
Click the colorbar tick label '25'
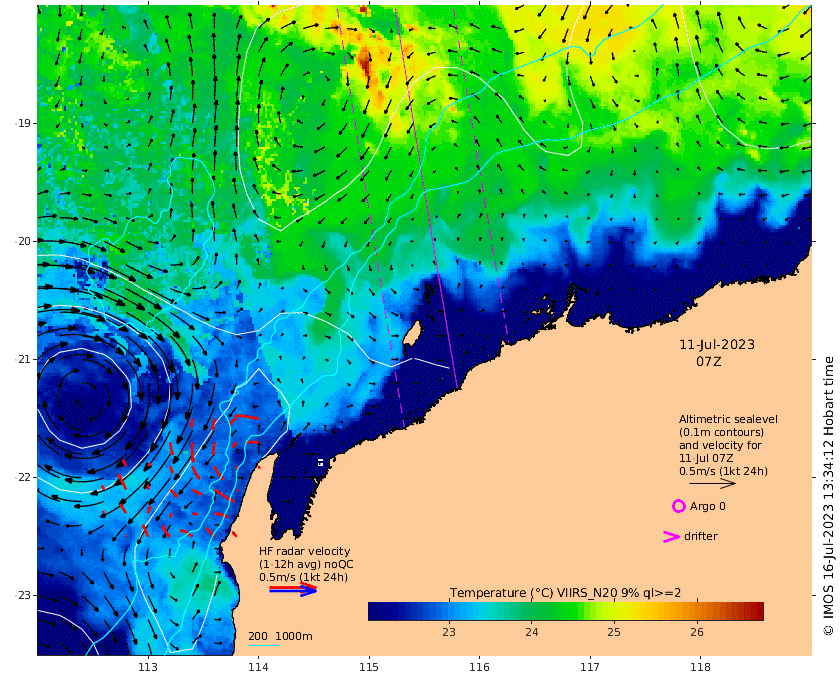coord(614,632)
